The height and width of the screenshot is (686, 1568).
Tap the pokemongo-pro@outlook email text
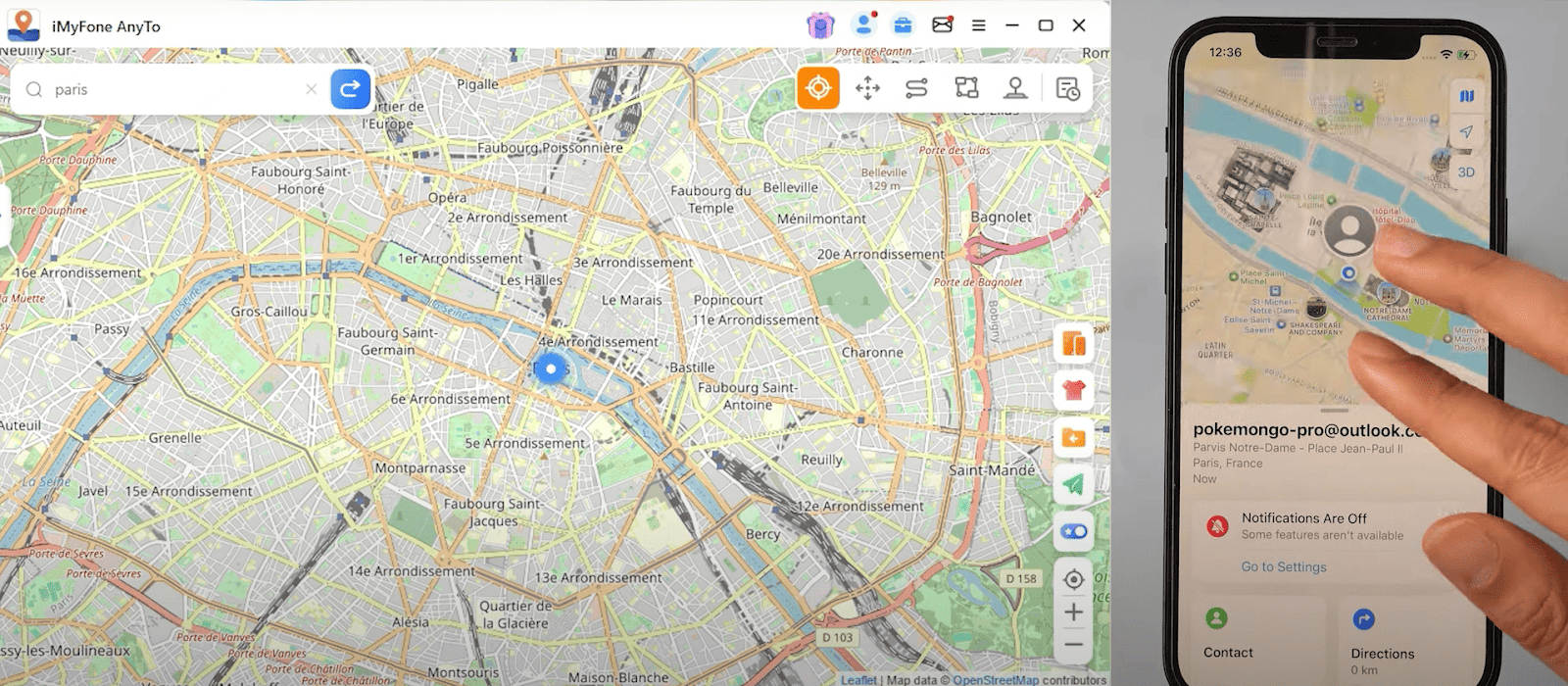pyautogui.click(x=1307, y=429)
